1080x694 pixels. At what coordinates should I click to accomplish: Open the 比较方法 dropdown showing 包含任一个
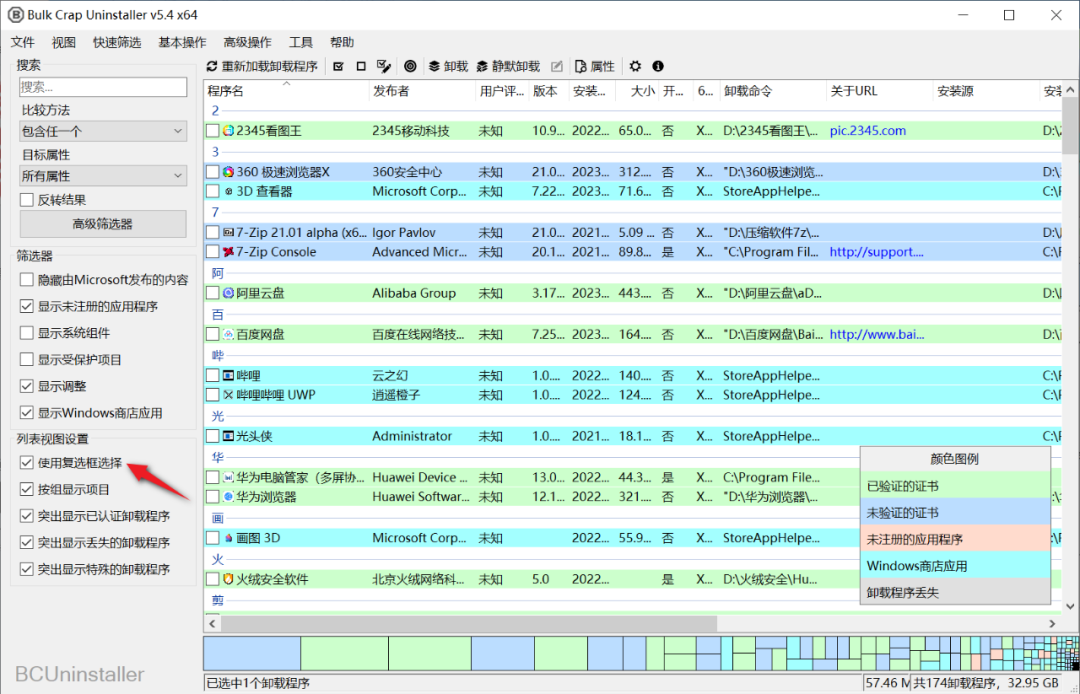click(103, 132)
